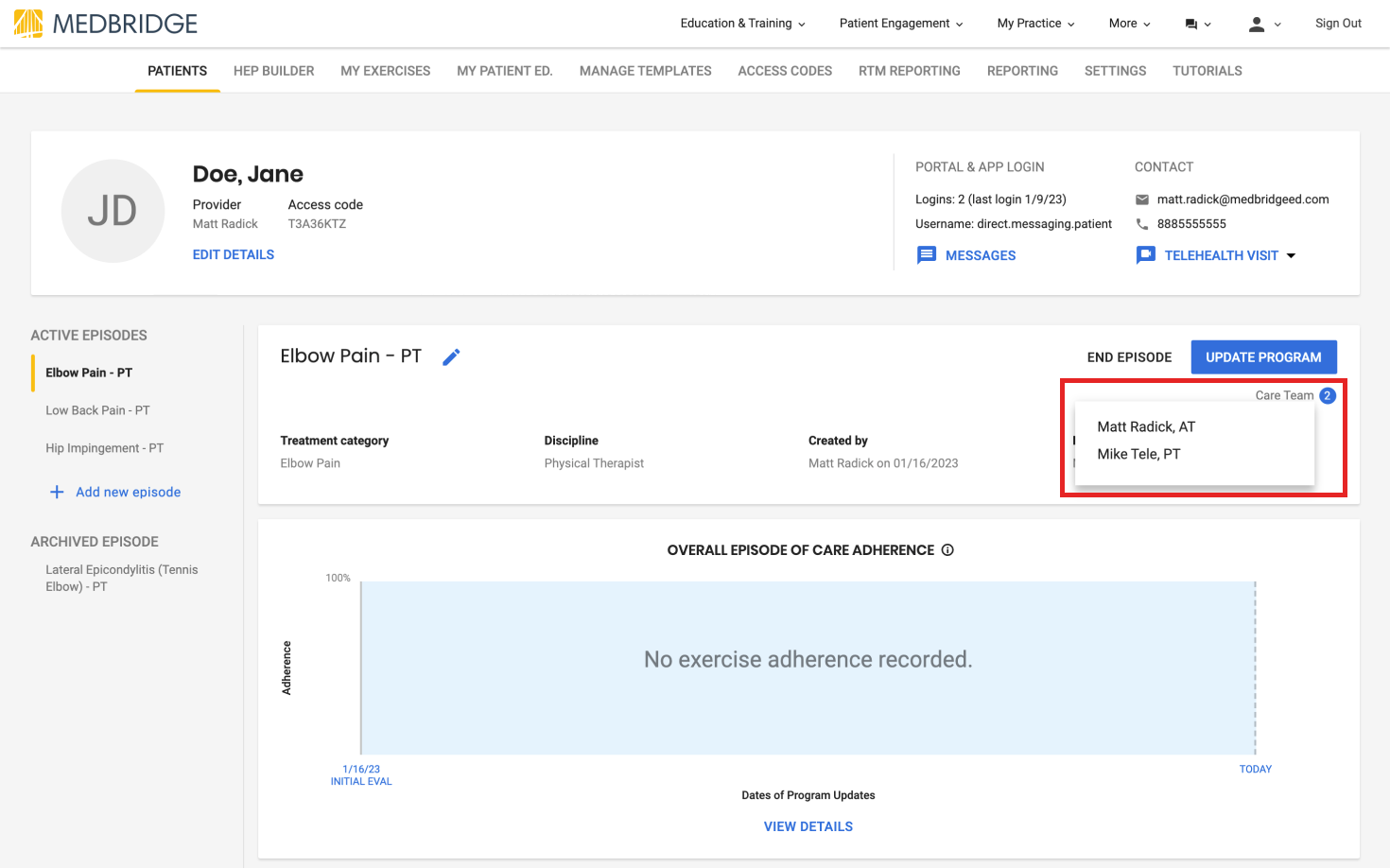The width and height of the screenshot is (1390, 868).
Task: Click the MedBridge logo
Action: tap(106, 24)
